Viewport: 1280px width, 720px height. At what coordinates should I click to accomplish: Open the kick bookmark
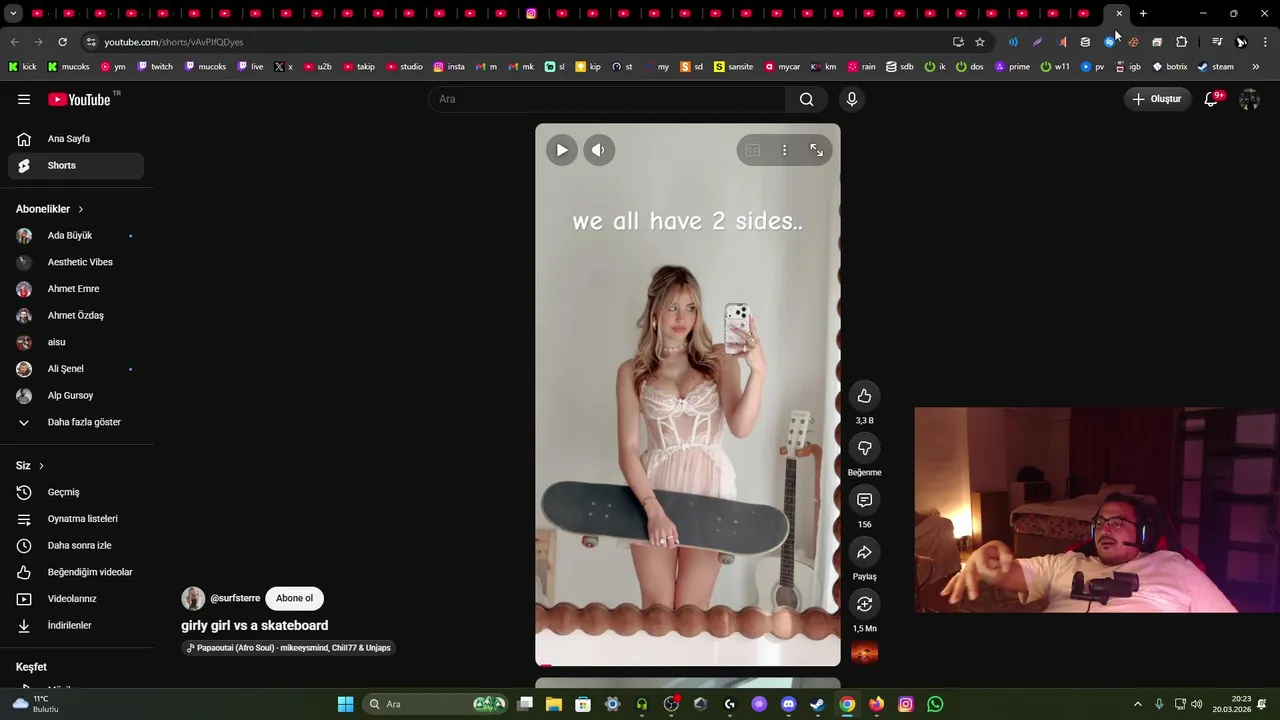22,67
